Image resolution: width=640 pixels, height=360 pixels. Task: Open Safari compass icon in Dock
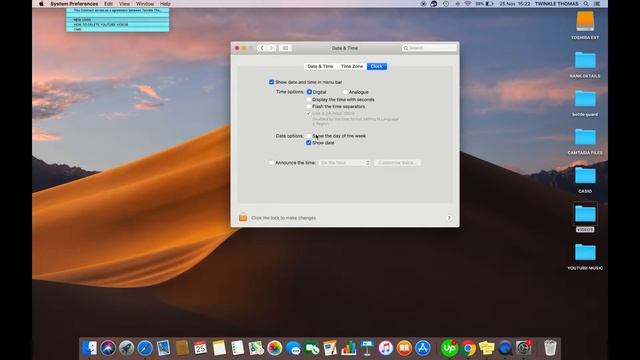145,348
